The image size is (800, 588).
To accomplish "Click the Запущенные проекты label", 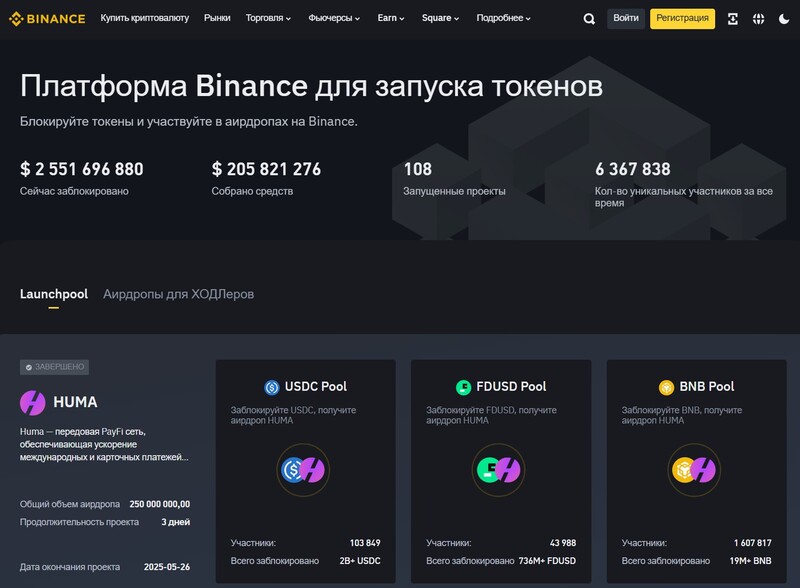I will (454, 191).
